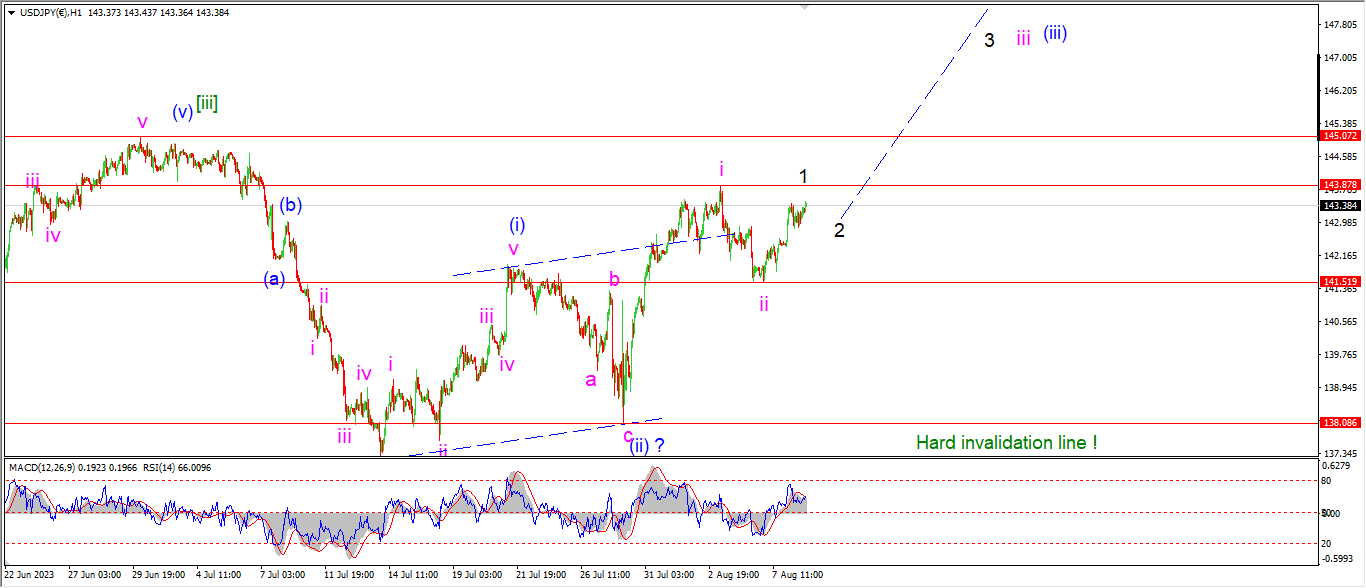Click the '27 Jun 03:00' time label
The height and width of the screenshot is (588, 1366).
[x=95, y=576]
